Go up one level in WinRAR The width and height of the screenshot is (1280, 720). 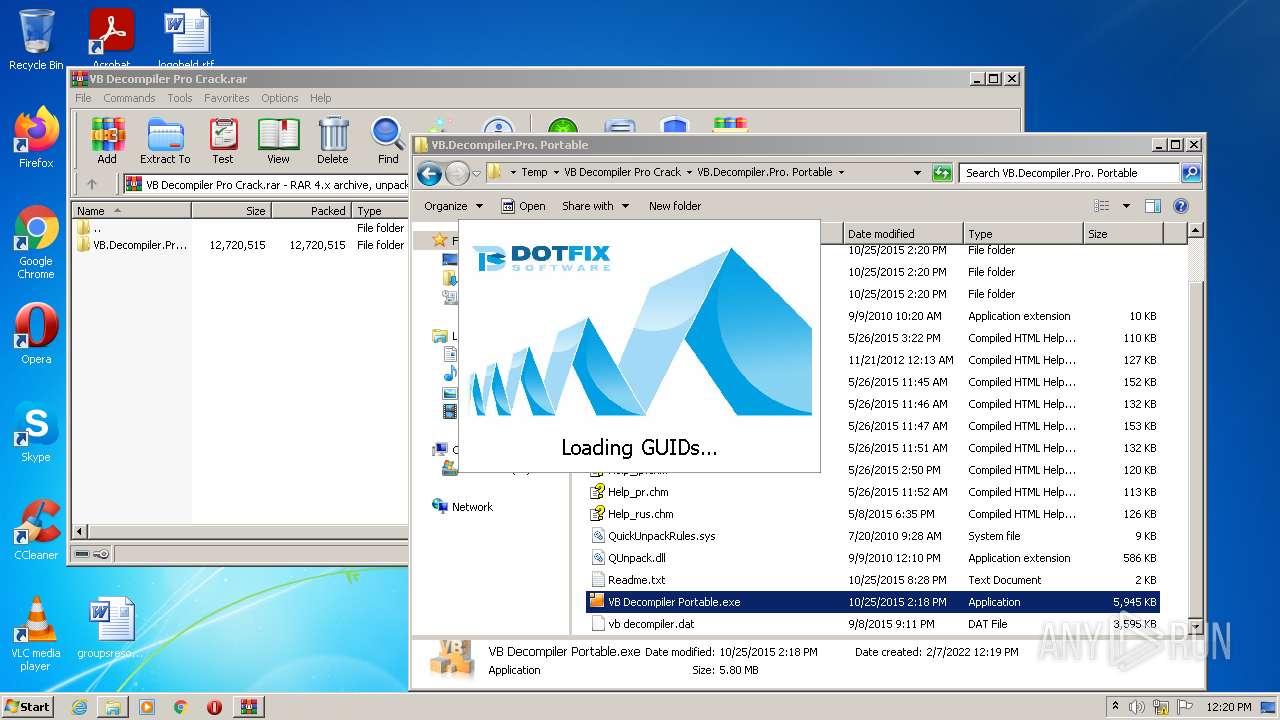(92, 184)
